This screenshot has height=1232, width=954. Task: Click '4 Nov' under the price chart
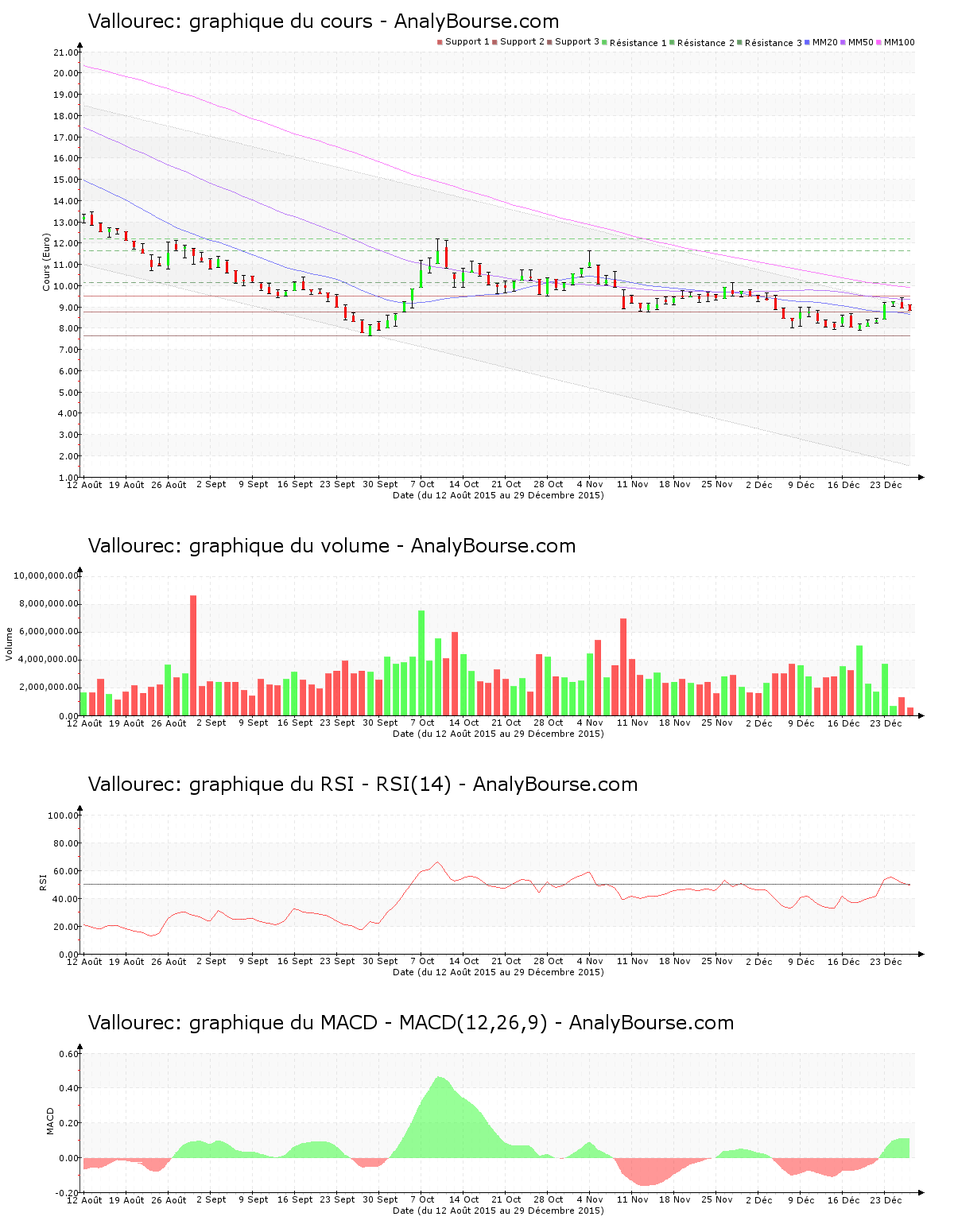coord(590,484)
